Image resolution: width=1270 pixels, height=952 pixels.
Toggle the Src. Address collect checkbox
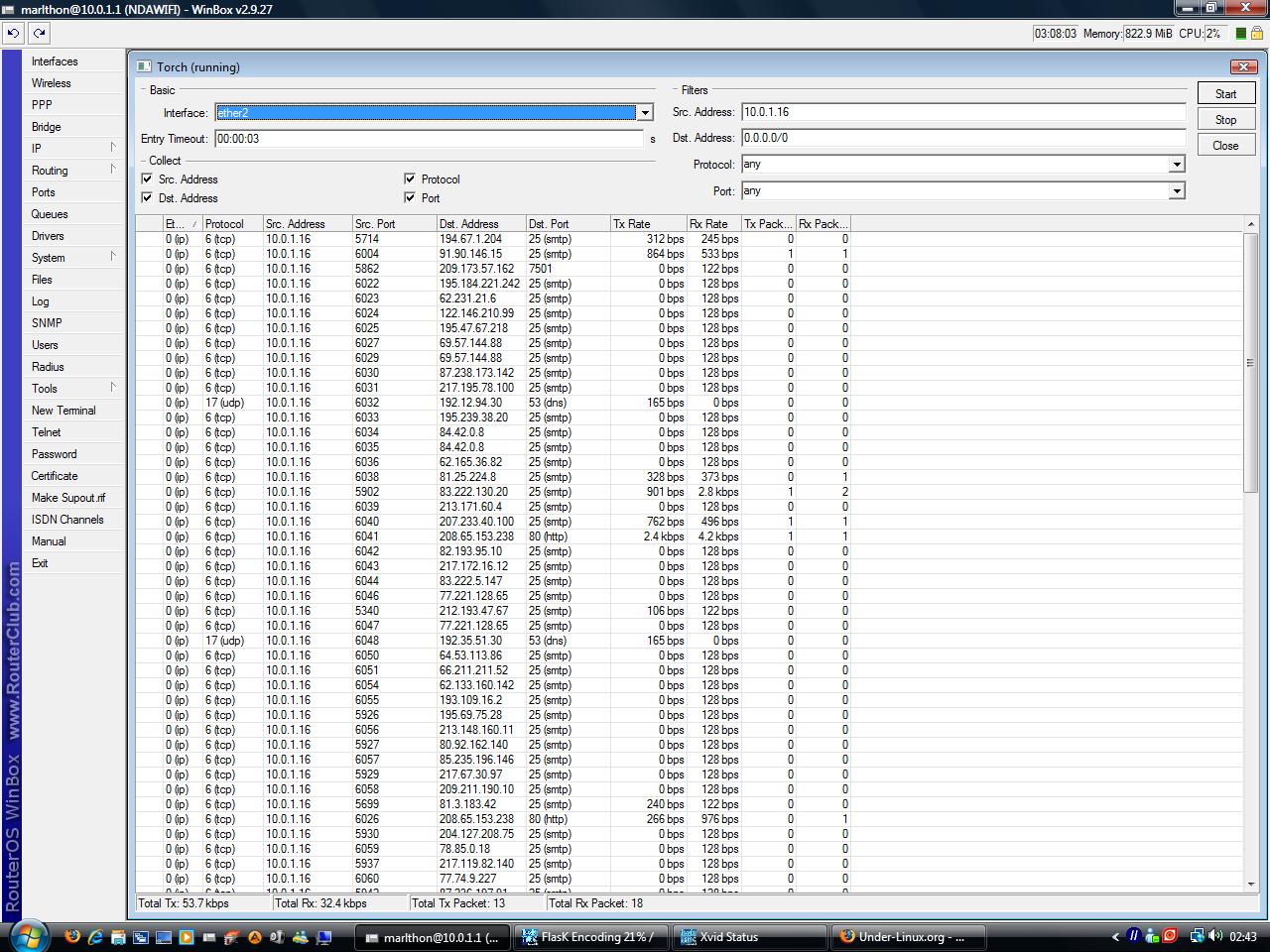(147, 178)
